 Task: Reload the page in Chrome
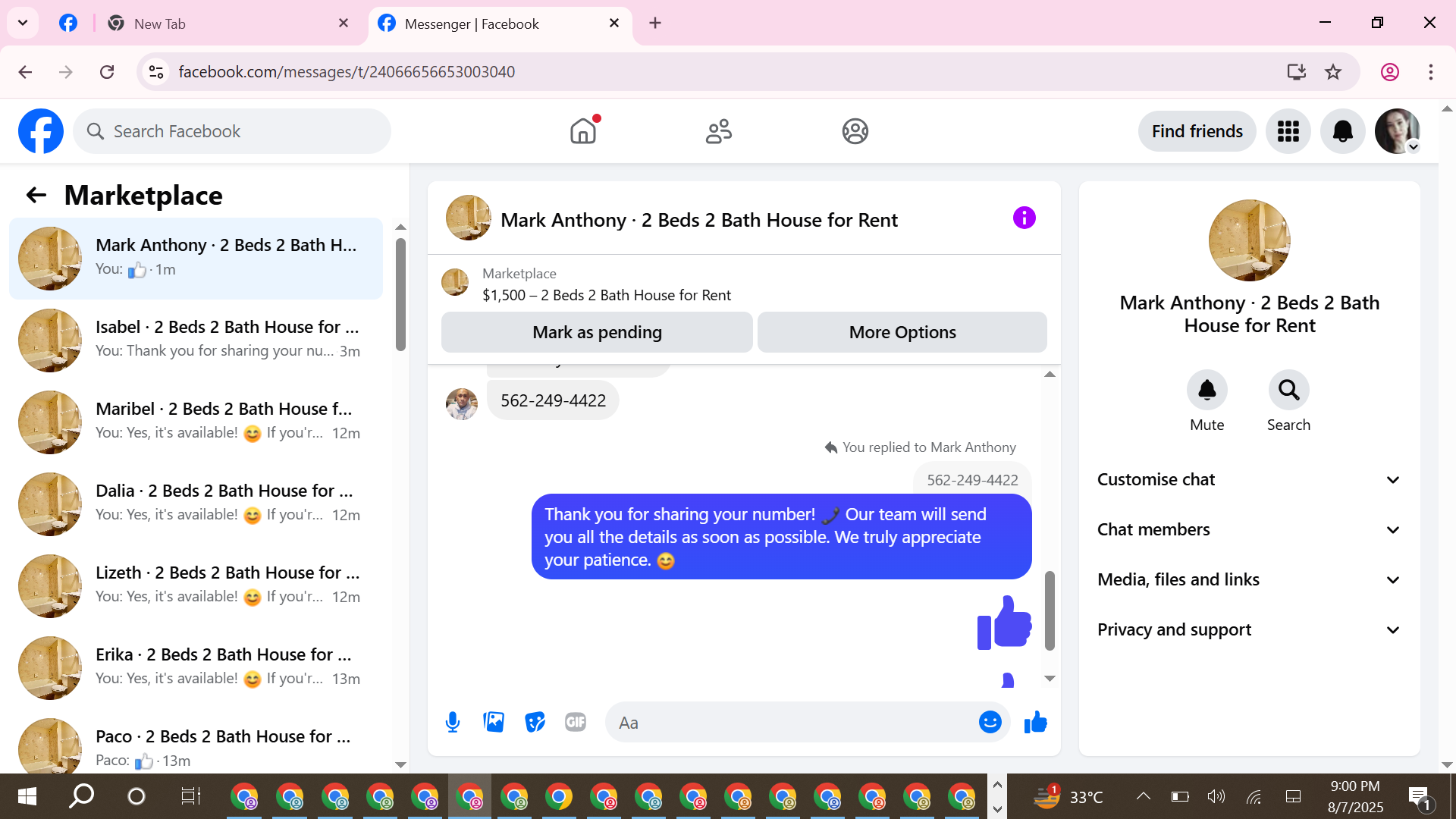coord(107,72)
